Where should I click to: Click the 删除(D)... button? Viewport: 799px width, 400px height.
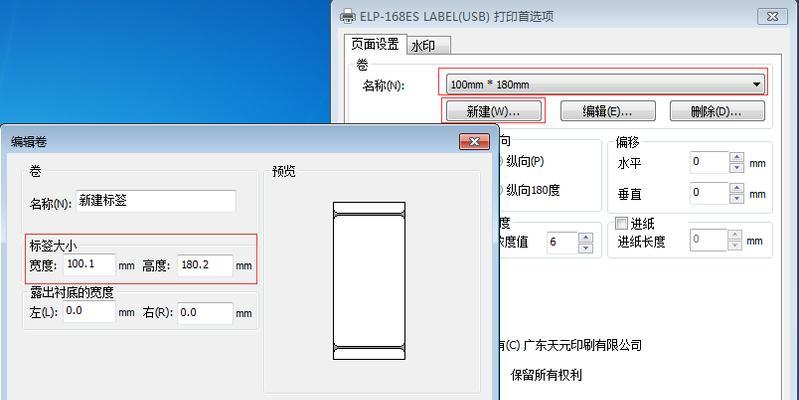(x=717, y=112)
